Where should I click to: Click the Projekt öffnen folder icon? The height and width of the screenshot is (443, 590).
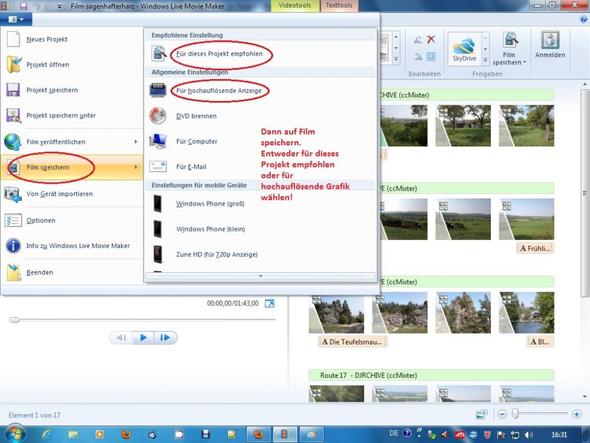(14, 64)
